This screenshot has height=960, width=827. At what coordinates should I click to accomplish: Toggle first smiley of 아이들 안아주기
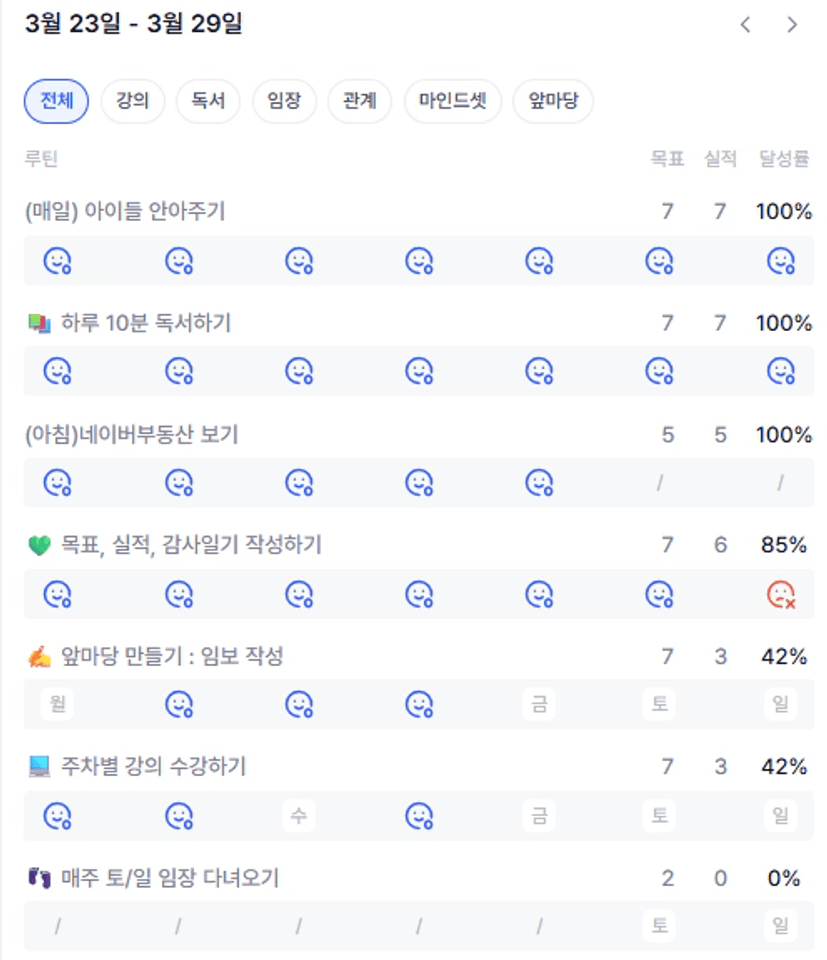click(58, 261)
